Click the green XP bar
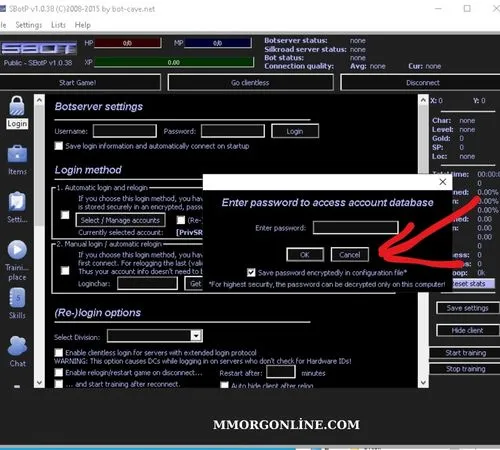 pos(174,62)
